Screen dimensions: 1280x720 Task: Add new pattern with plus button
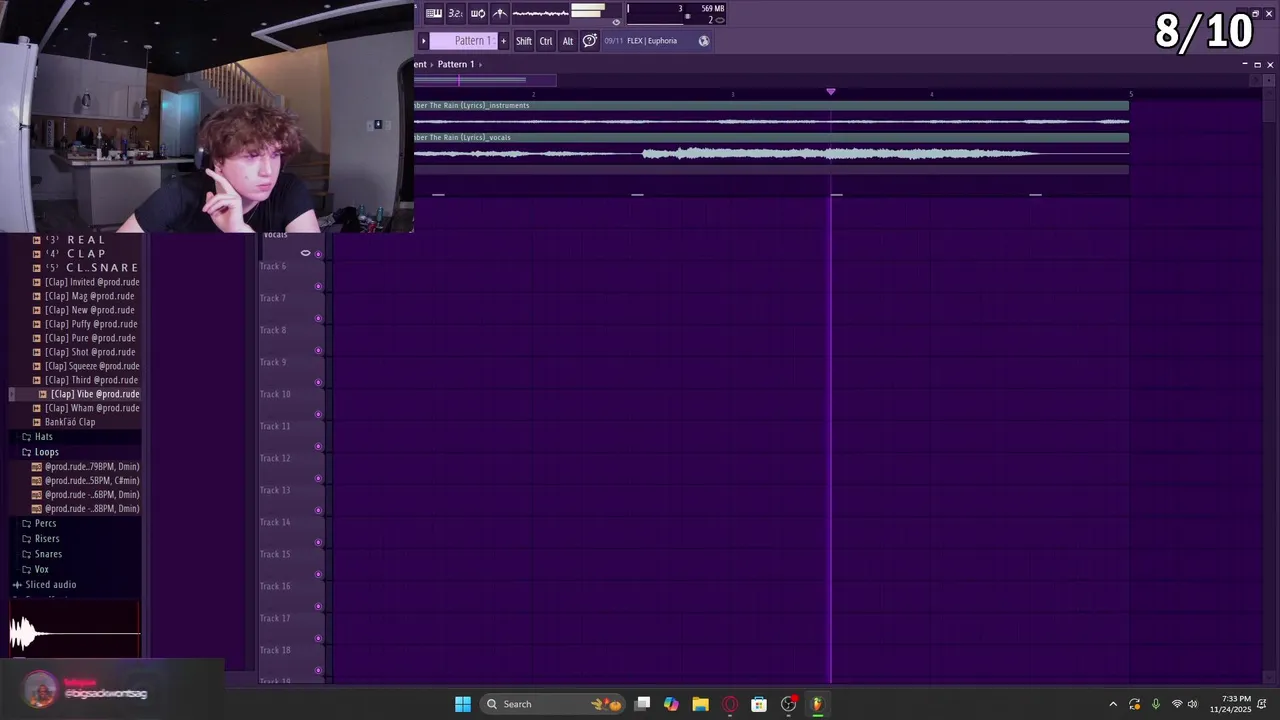pyautogui.click(x=503, y=41)
